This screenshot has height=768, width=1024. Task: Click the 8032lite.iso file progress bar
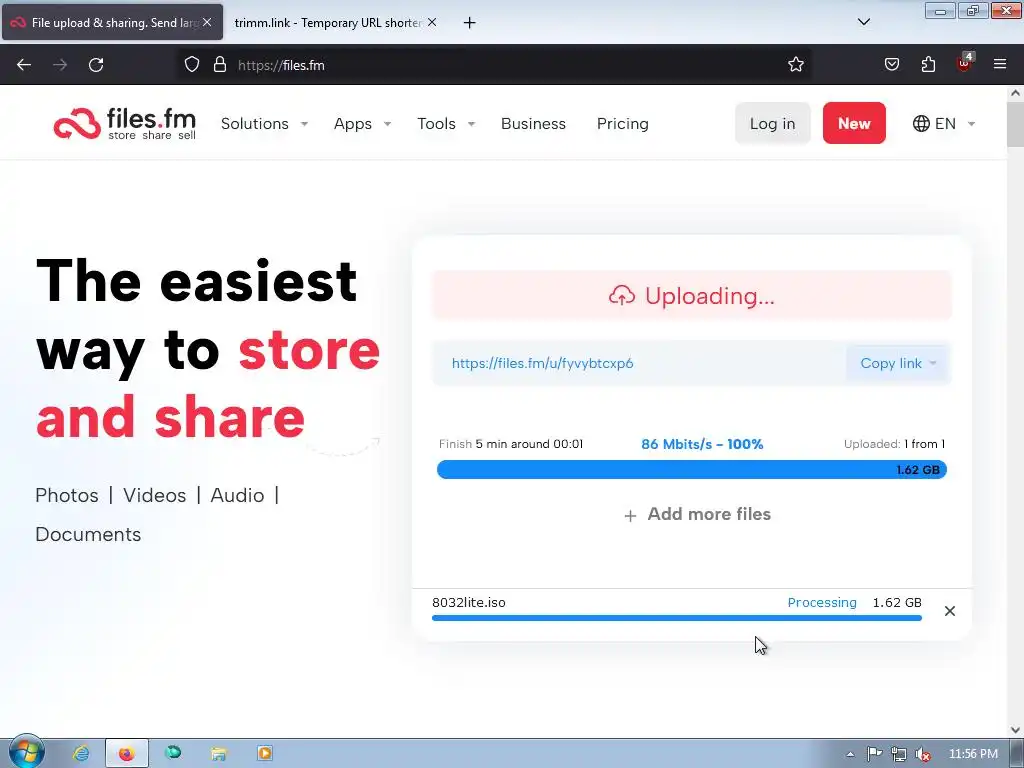pos(677,618)
